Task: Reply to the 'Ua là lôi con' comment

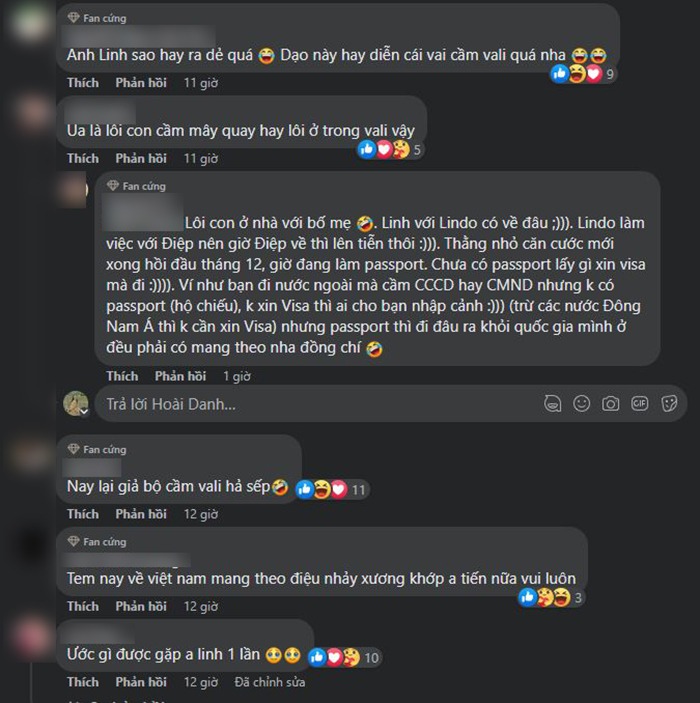Action: 141,158
